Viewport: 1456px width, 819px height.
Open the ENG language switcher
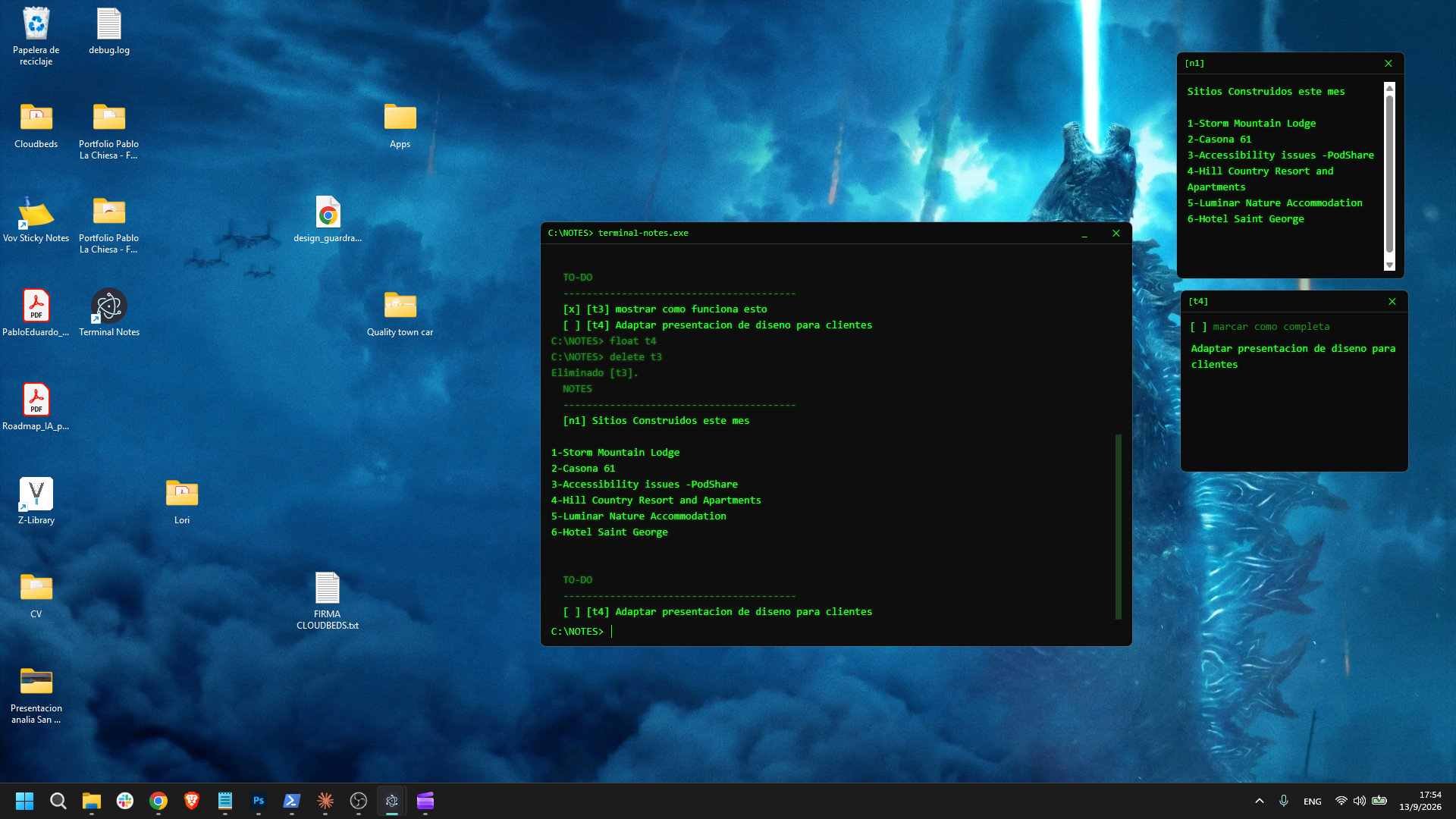(x=1312, y=802)
